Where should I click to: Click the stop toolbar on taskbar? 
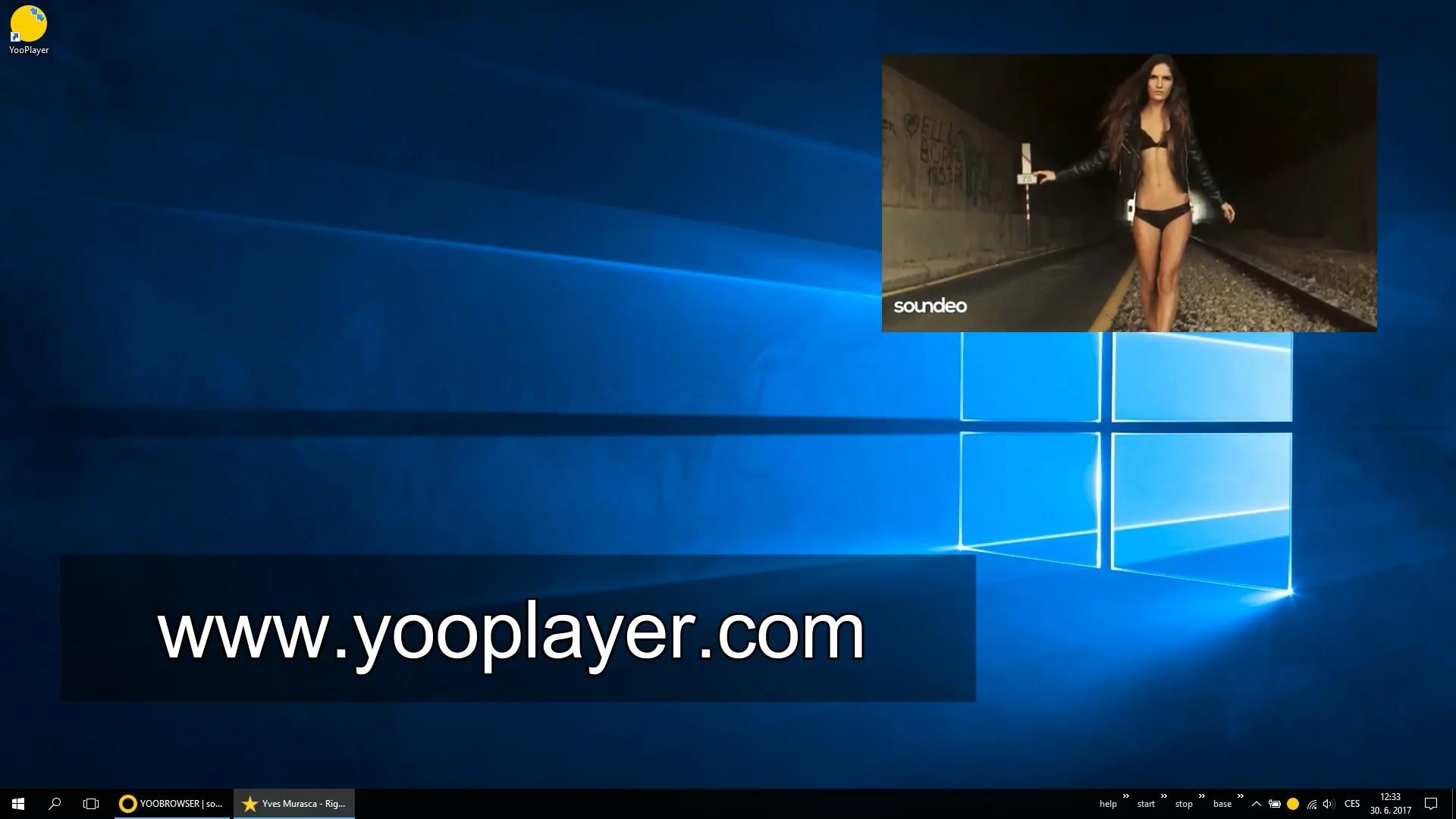(1184, 804)
